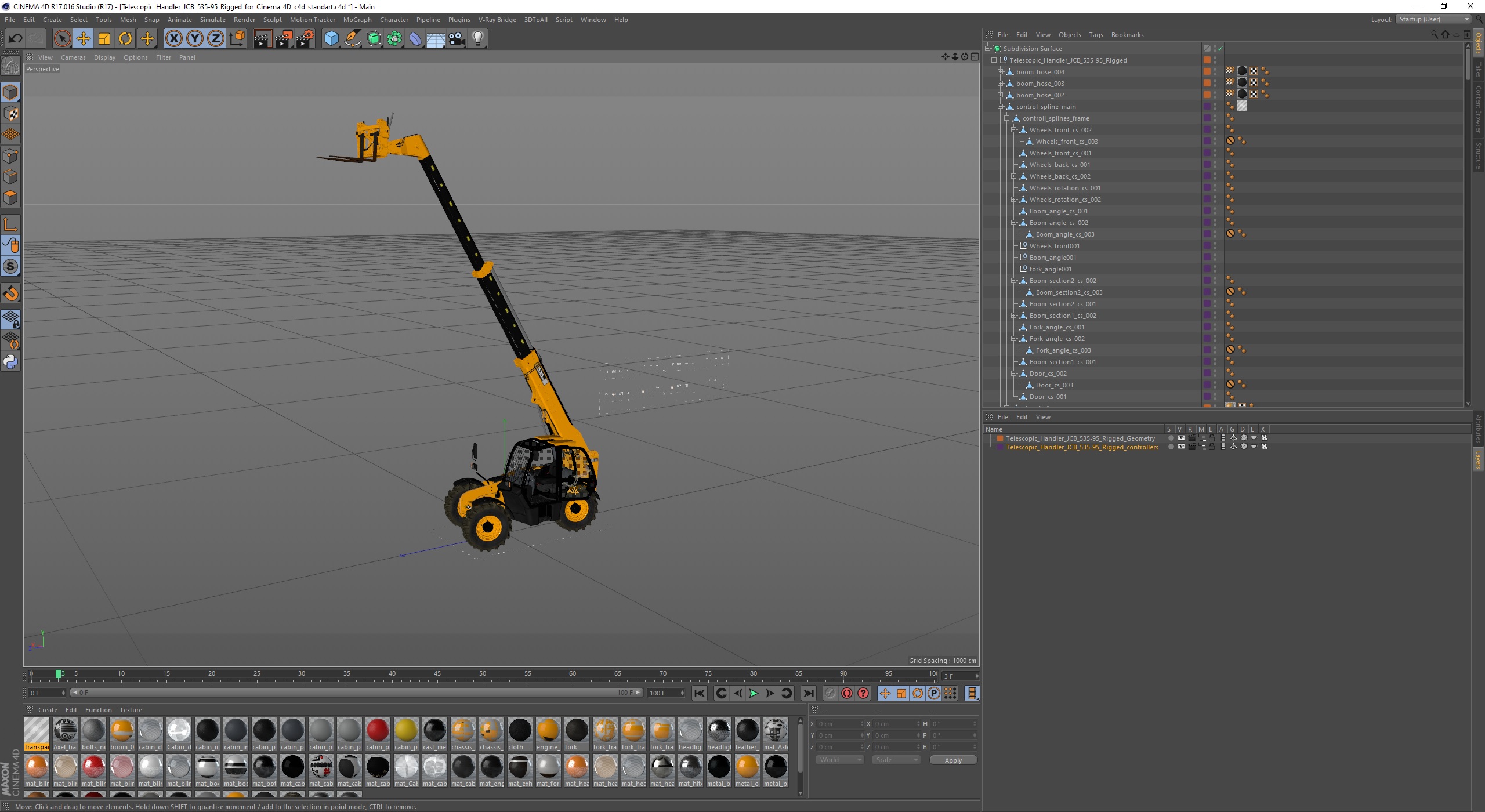Toggle visibility of Rigged_controllers layer
Image resolution: width=1485 pixels, height=812 pixels.
[x=1181, y=447]
